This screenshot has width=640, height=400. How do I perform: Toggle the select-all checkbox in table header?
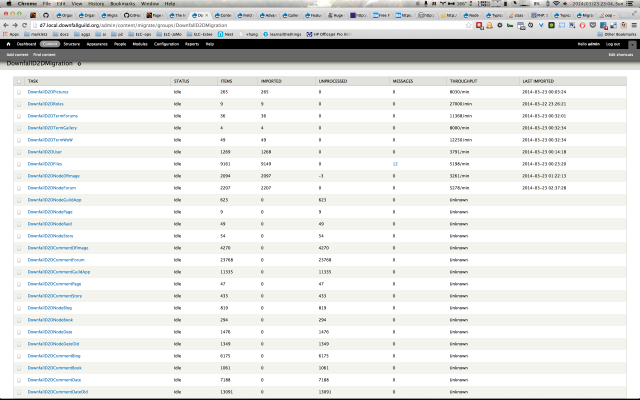19,81
